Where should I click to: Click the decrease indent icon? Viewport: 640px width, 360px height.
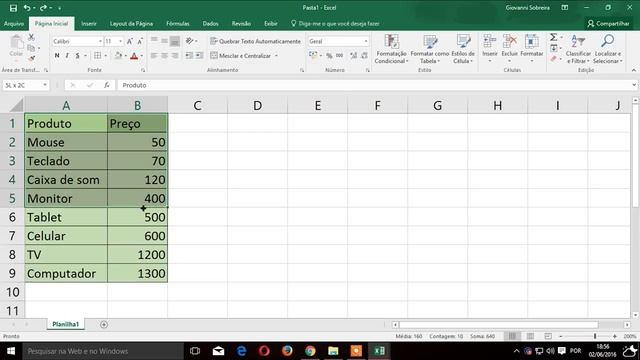[189, 55]
